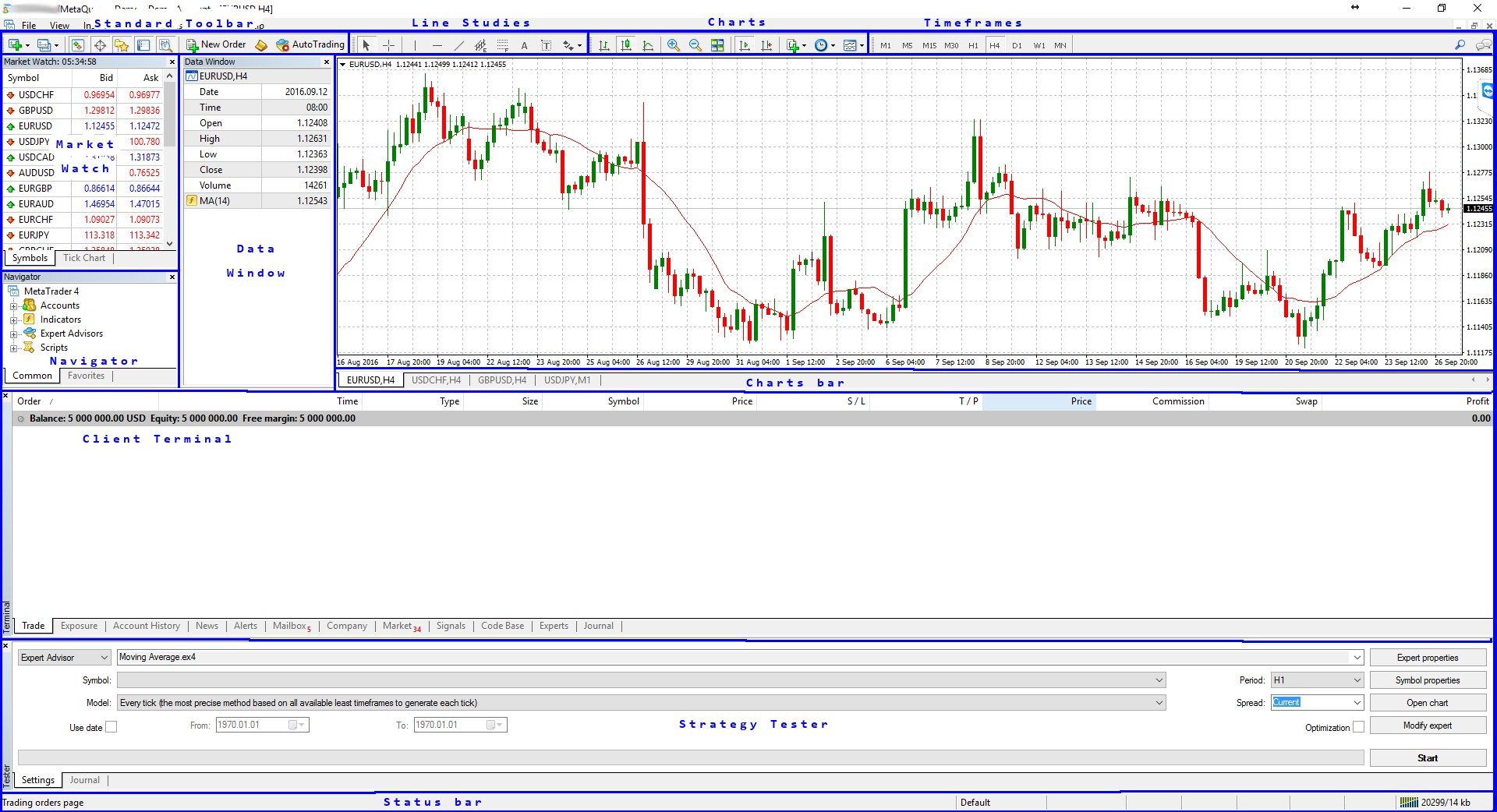This screenshot has width=1497, height=812.
Task: Switch chart to Bar Chart type
Action: coord(603,45)
